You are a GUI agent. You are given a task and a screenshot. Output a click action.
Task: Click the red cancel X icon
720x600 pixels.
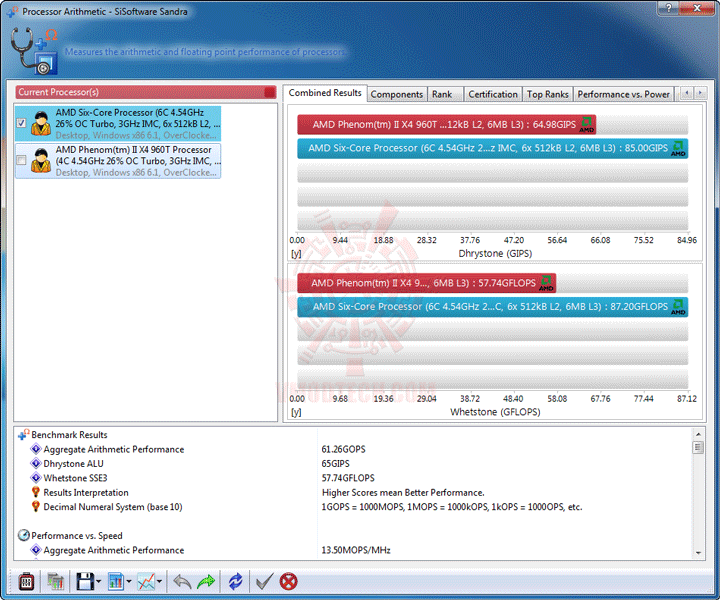click(288, 582)
